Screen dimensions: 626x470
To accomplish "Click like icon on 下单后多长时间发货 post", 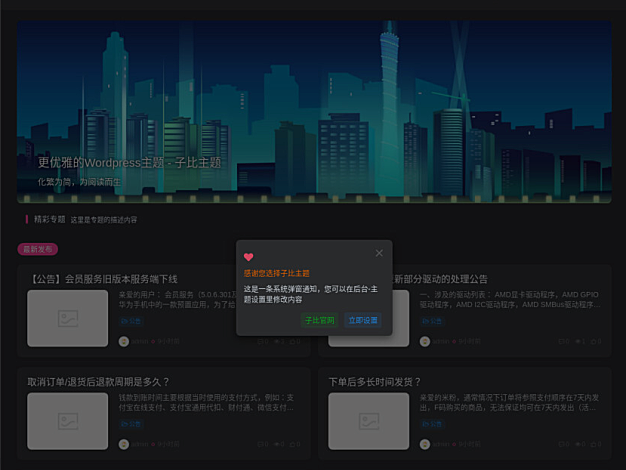I will [x=593, y=444].
